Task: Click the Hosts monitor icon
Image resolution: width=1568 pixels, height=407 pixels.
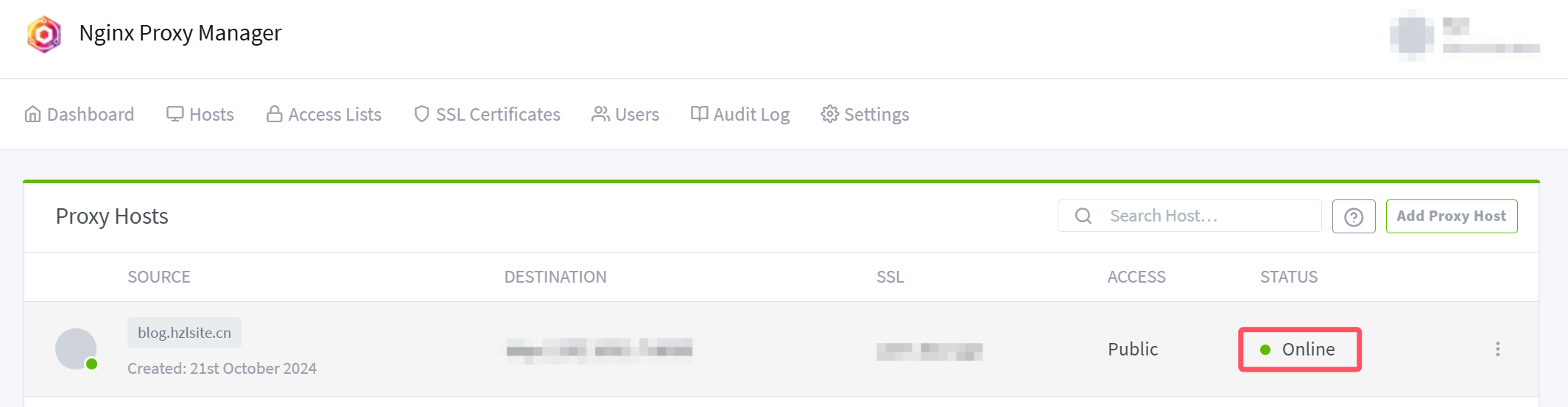Action: click(175, 114)
